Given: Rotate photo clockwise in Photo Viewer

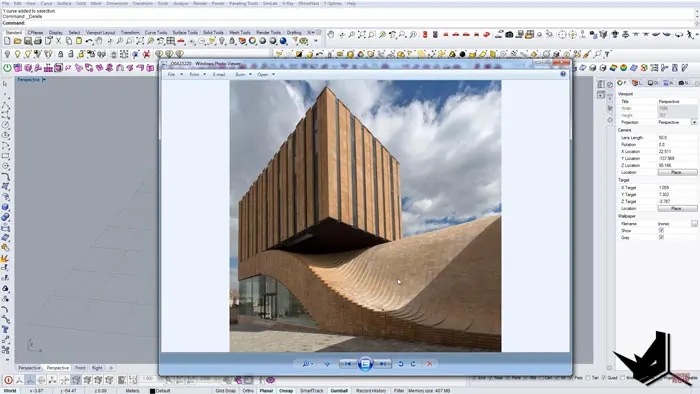Looking at the screenshot, I should pos(413,364).
